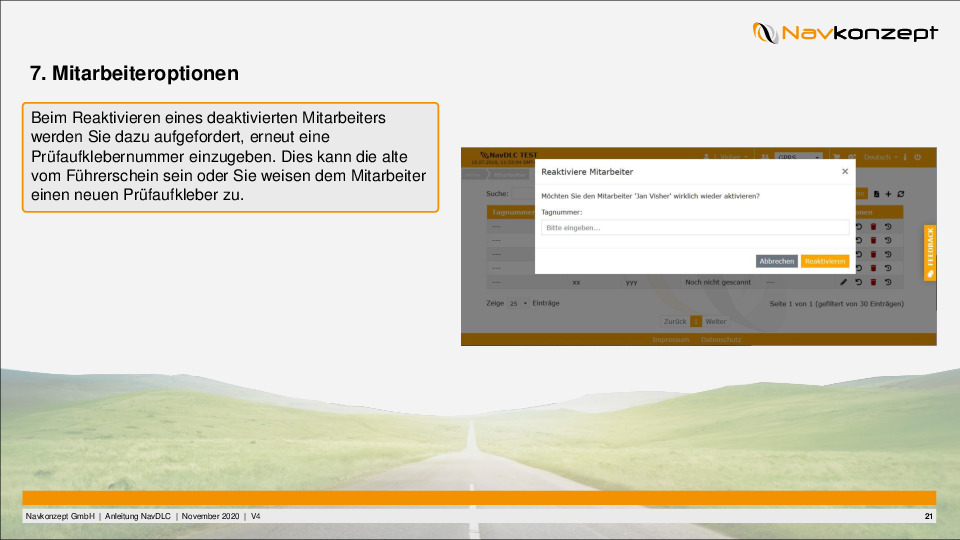Click slide page number 21

coord(929,516)
